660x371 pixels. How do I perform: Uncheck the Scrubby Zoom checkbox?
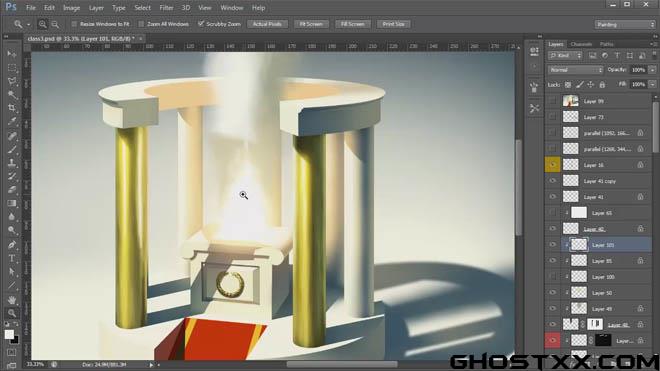[201, 24]
